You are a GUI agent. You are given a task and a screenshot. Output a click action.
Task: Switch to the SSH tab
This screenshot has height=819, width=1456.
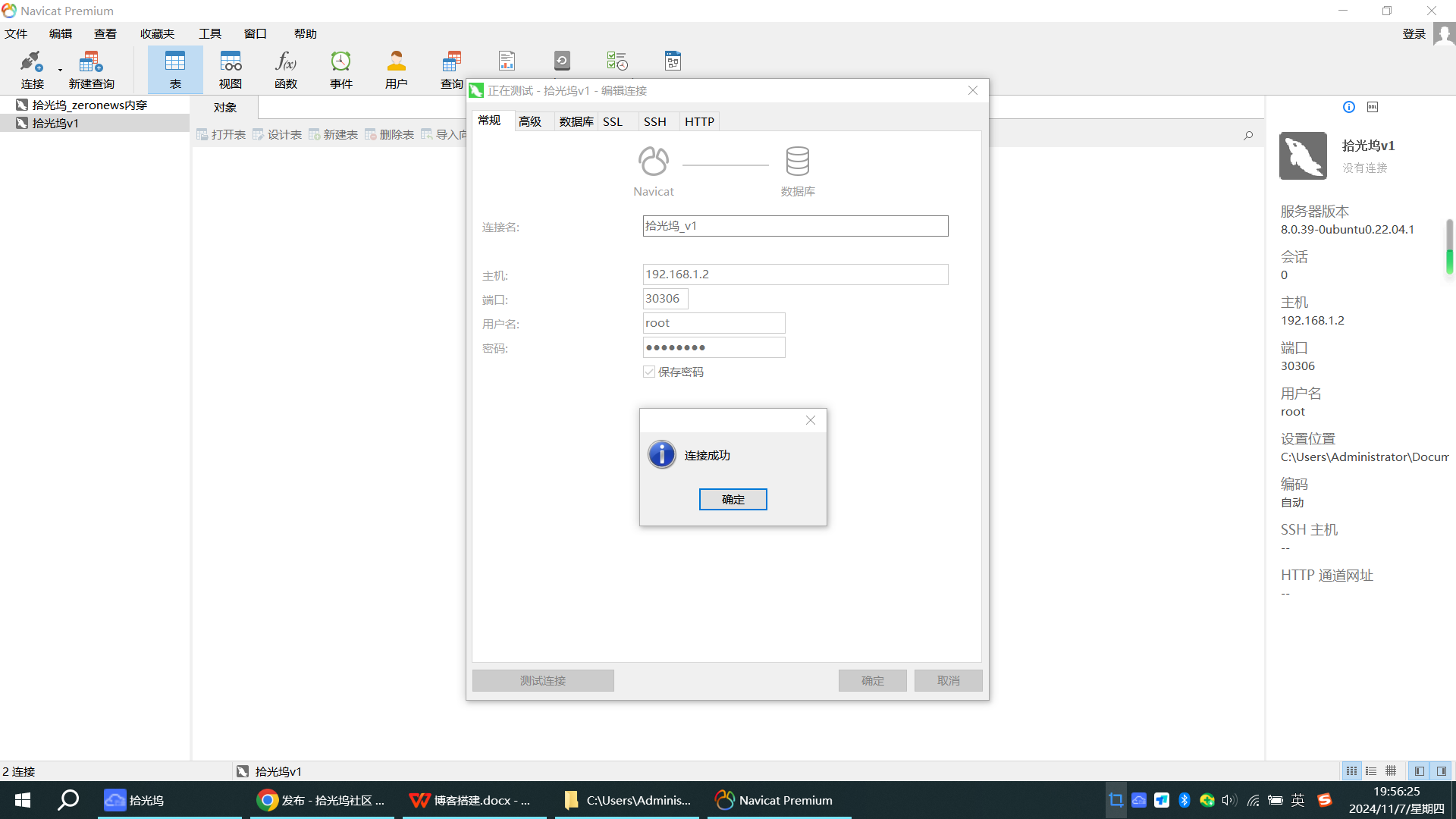pyautogui.click(x=654, y=121)
